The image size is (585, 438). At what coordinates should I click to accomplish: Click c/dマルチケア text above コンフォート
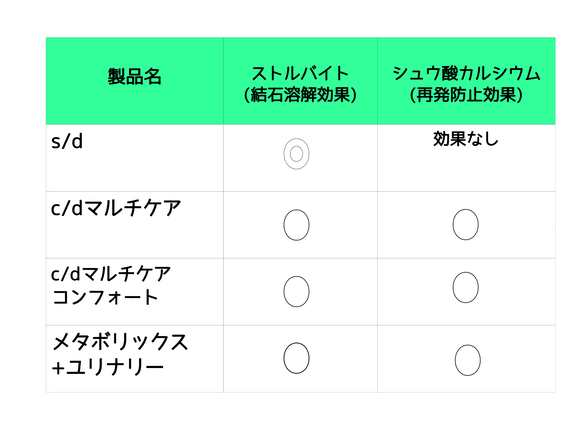coord(111,274)
